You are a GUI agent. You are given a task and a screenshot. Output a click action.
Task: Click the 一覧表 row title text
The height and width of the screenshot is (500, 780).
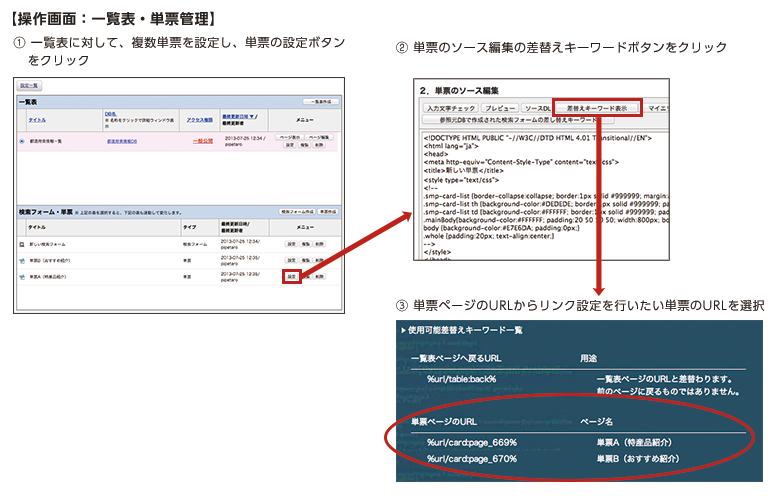pos(46,141)
